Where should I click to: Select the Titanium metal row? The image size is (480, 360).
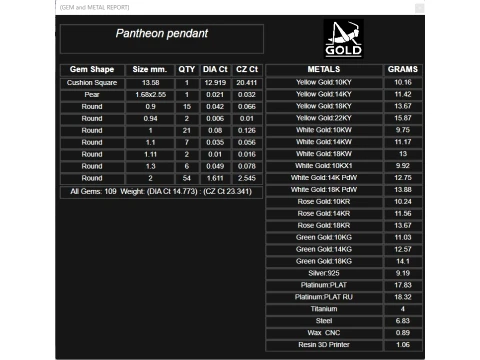[344, 310]
